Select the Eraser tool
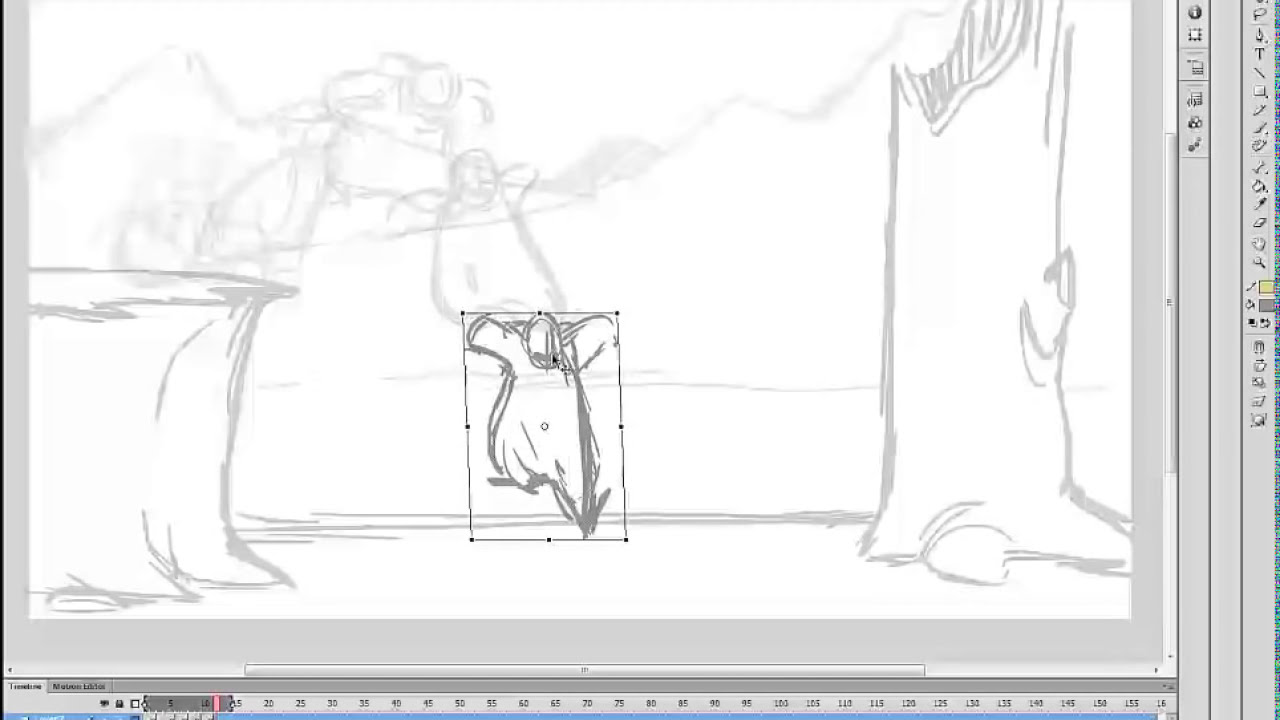This screenshot has width=1280, height=720. [1259, 223]
